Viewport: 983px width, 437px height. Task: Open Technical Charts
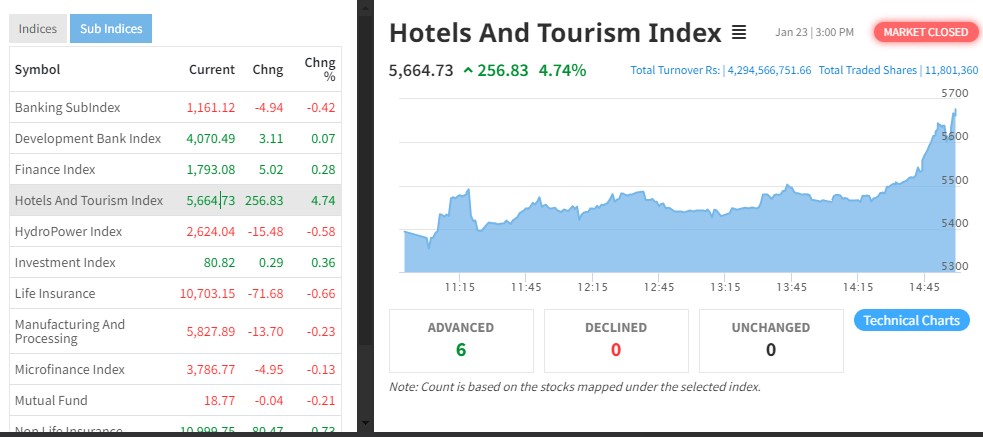tap(911, 321)
